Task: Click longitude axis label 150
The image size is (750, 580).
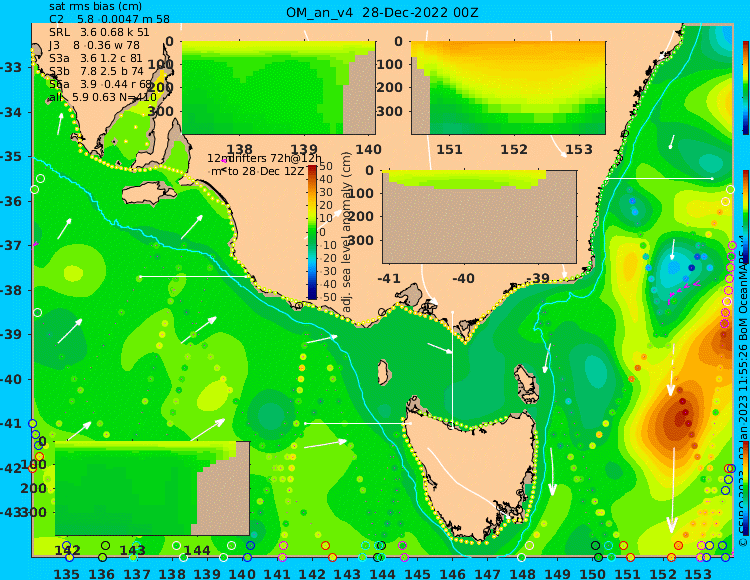Action: coord(593,573)
